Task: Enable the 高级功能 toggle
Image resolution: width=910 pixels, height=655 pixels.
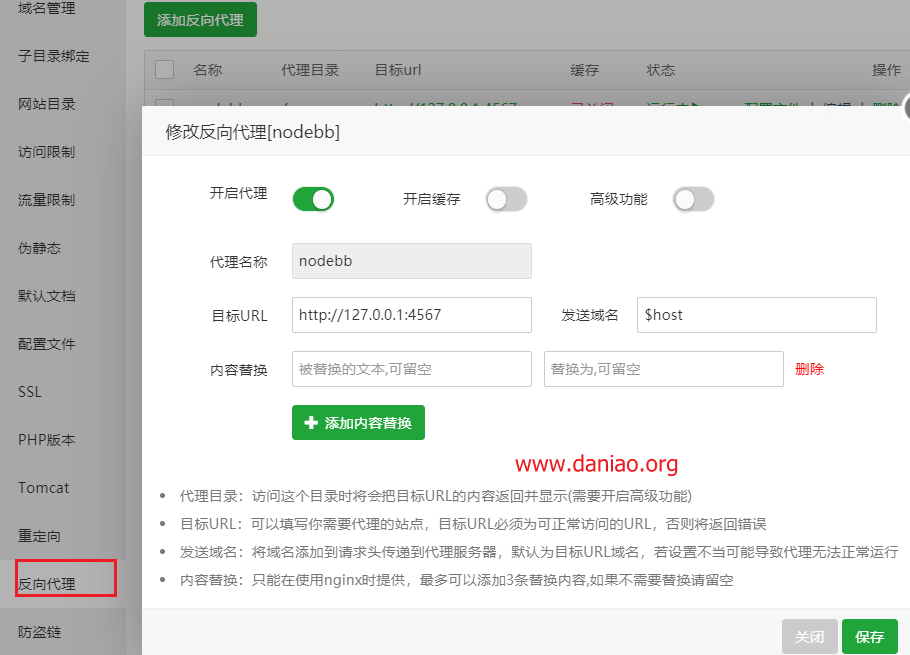Action: pyautogui.click(x=693, y=199)
